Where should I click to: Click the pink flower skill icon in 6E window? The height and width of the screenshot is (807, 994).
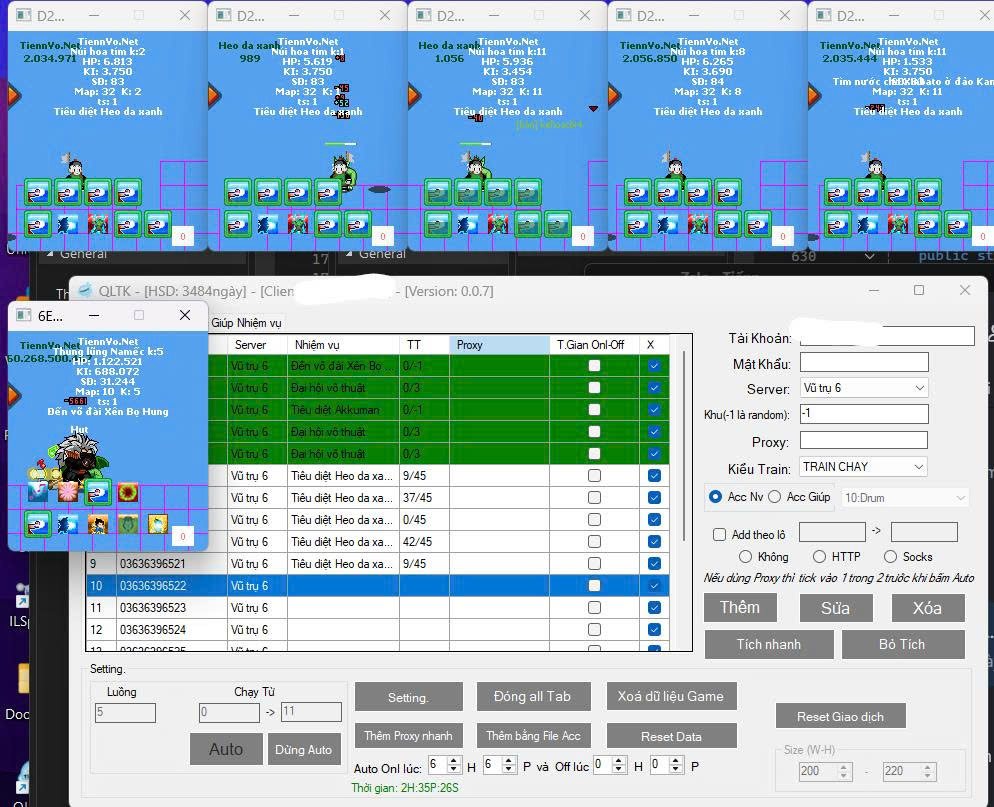(67, 492)
